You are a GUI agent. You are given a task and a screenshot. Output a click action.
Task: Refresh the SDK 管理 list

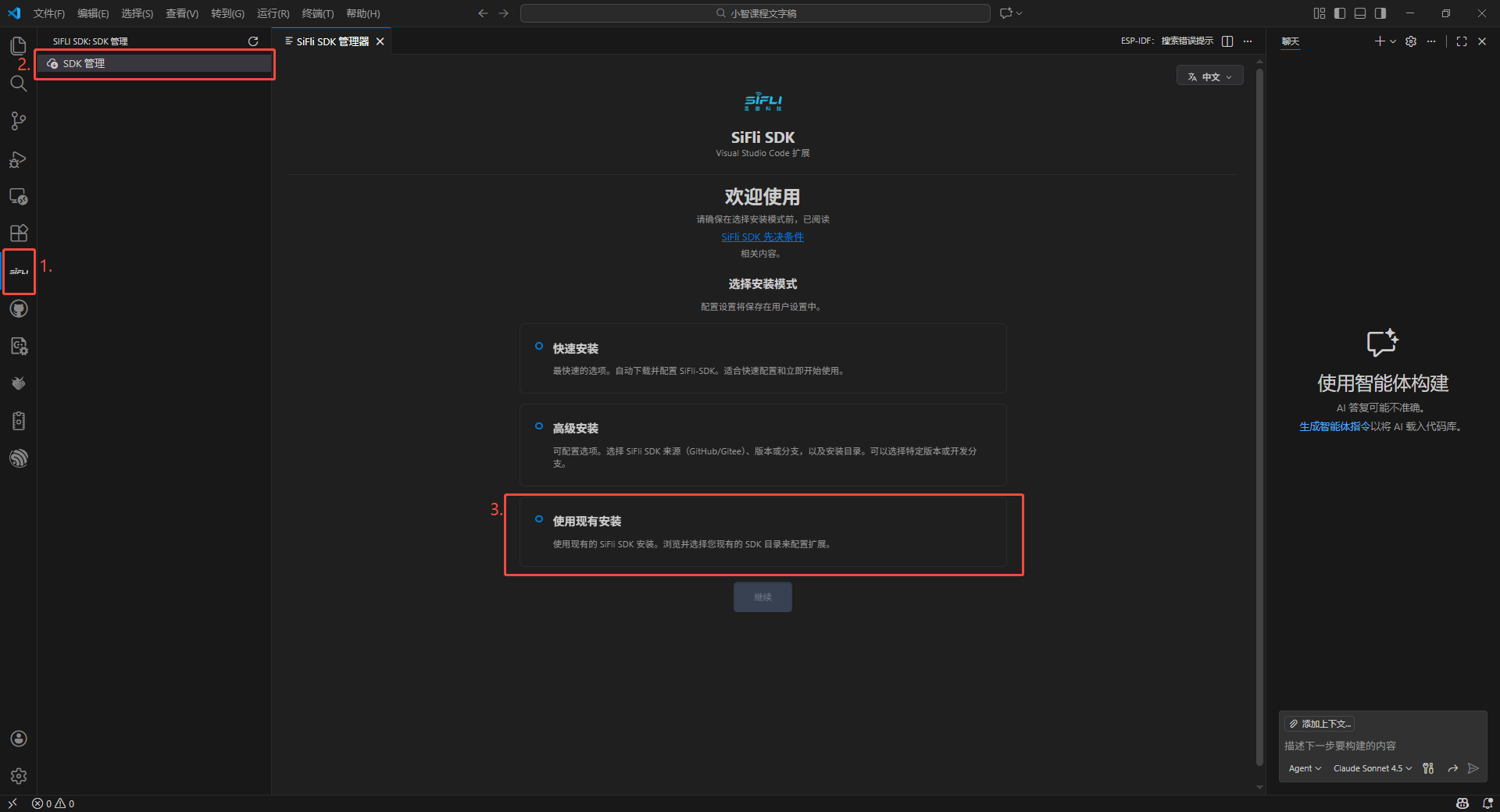(x=253, y=41)
